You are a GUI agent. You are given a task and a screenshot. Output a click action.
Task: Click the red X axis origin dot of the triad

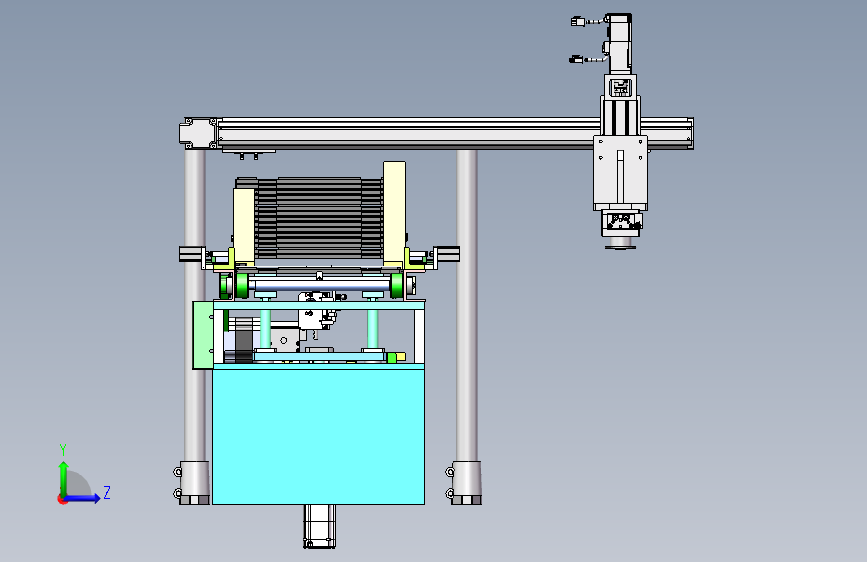tap(61, 499)
